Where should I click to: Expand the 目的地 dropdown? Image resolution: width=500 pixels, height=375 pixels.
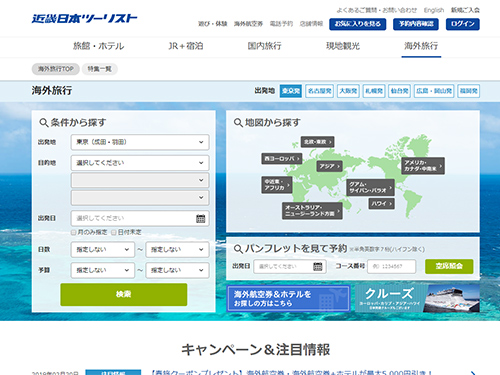coord(140,163)
